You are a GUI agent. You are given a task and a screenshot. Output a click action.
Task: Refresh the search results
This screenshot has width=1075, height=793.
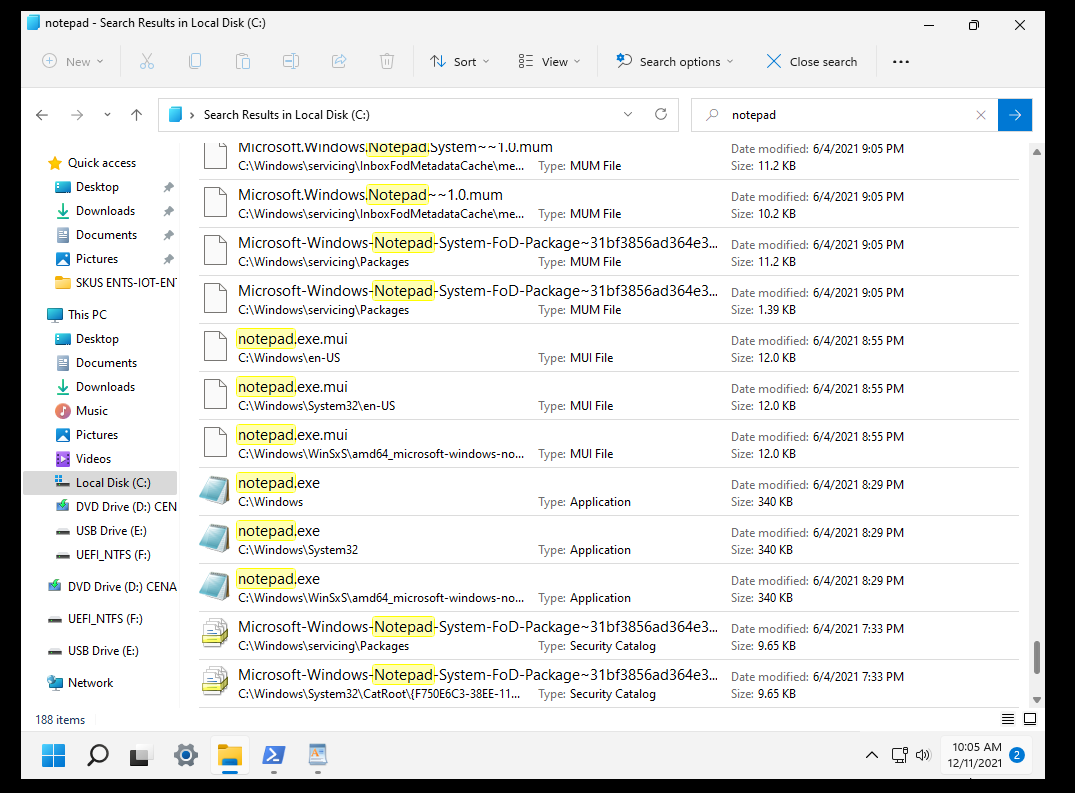point(661,114)
